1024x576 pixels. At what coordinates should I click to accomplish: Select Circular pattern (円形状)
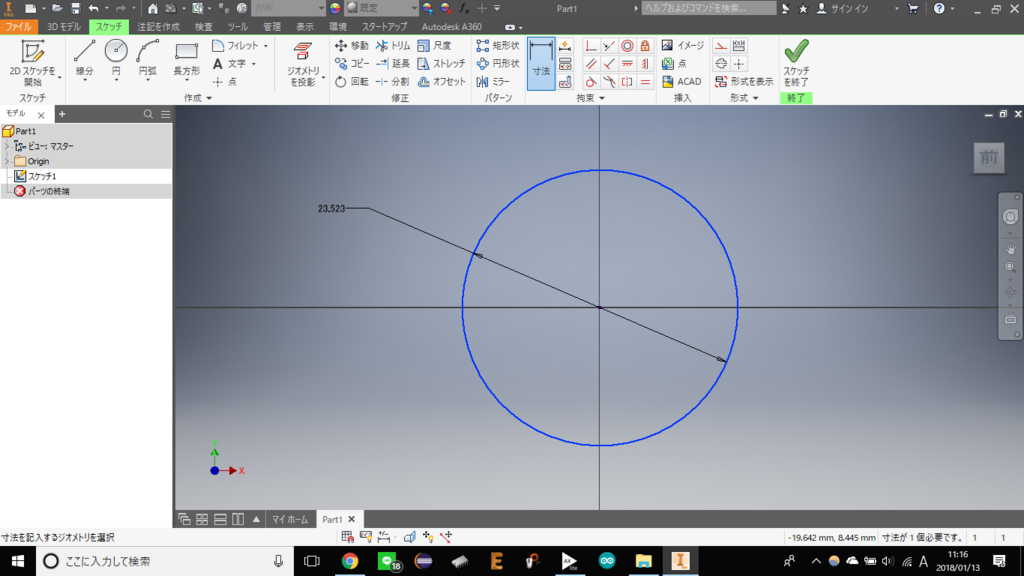click(498, 64)
